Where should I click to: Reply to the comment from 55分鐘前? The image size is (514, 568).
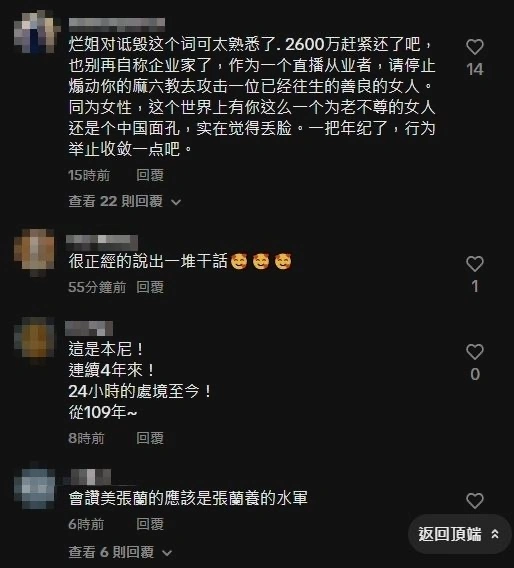click(150, 287)
